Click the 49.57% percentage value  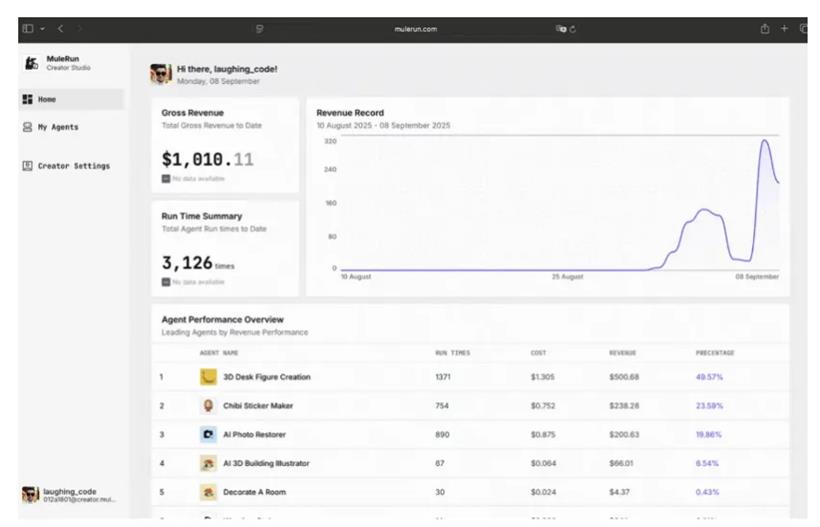coord(709,377)
